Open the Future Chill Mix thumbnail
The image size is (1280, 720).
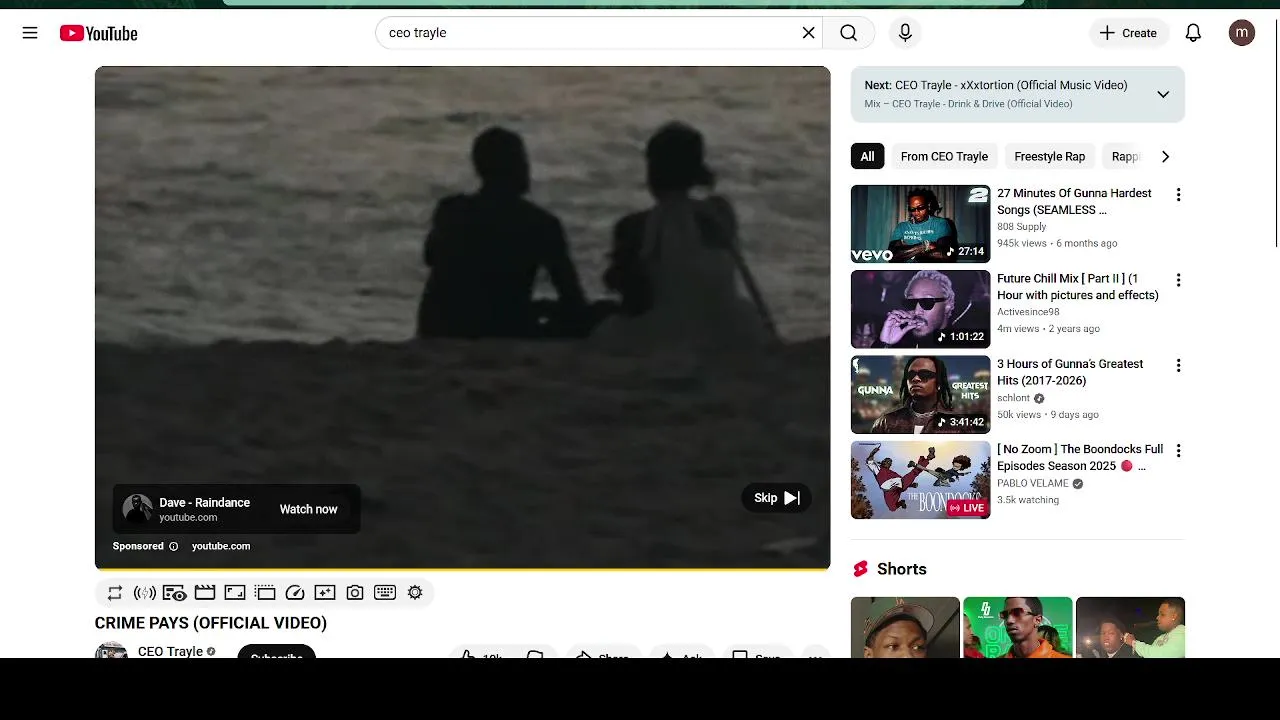[x=920, y=309]
